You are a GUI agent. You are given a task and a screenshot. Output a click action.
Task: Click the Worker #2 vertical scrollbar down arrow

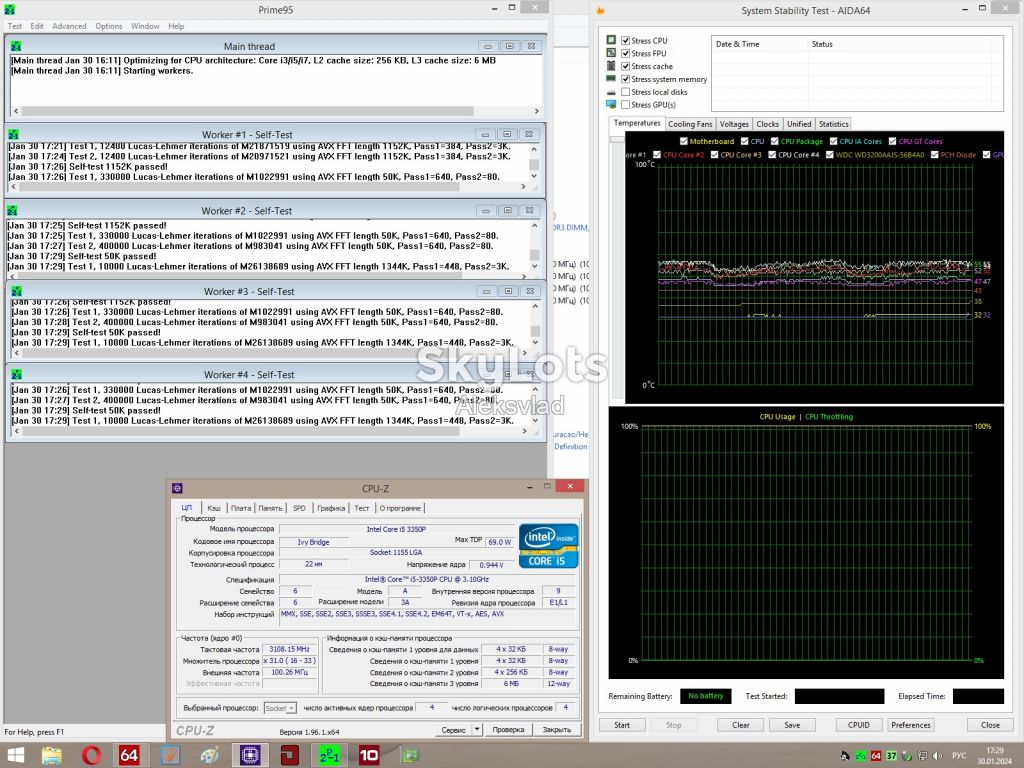click(534, 266)
